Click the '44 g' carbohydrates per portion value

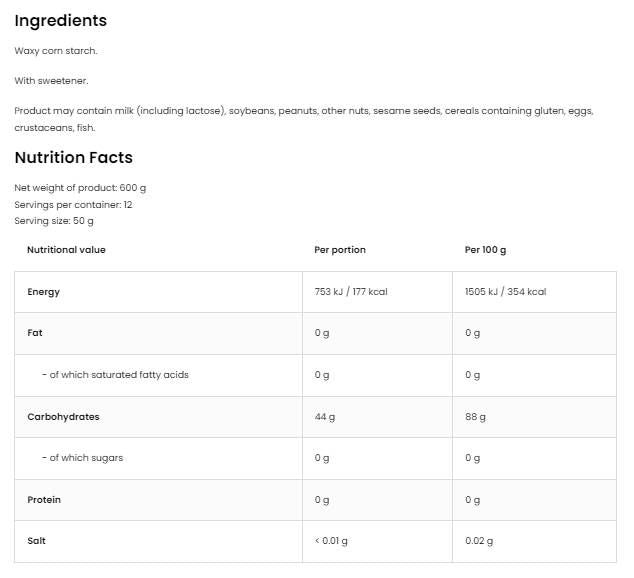coord(325,417)
